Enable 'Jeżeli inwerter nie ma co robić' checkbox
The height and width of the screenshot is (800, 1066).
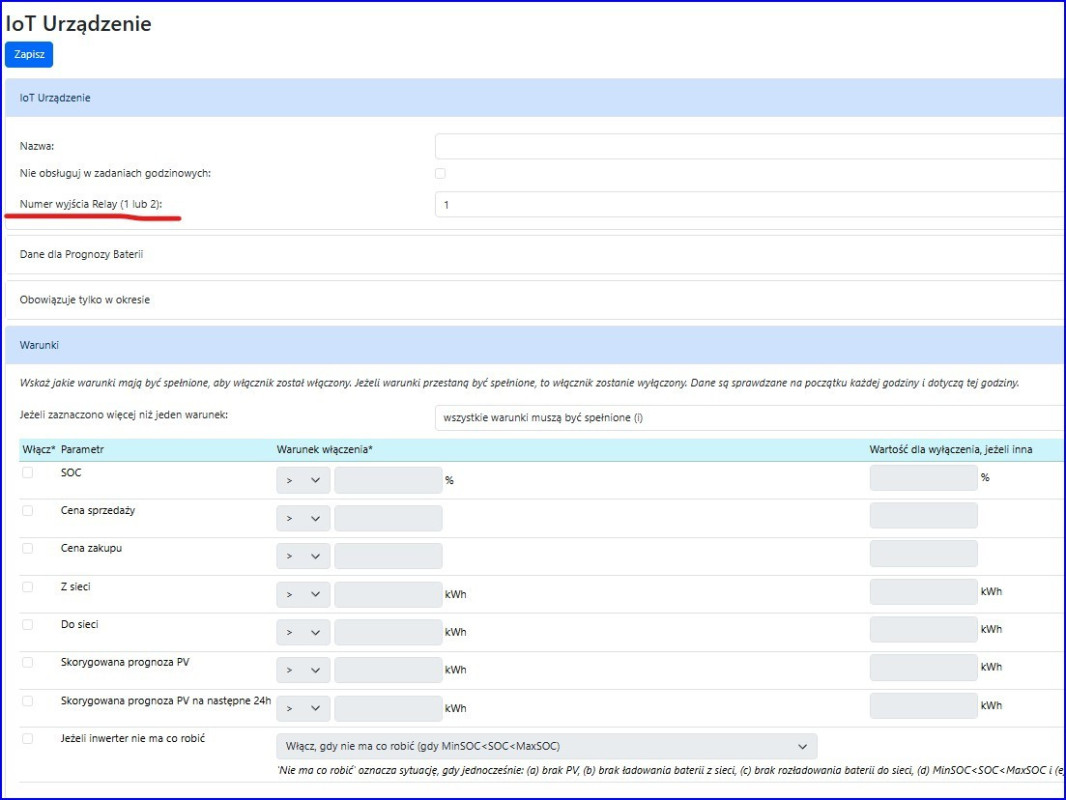coord(28,738)
